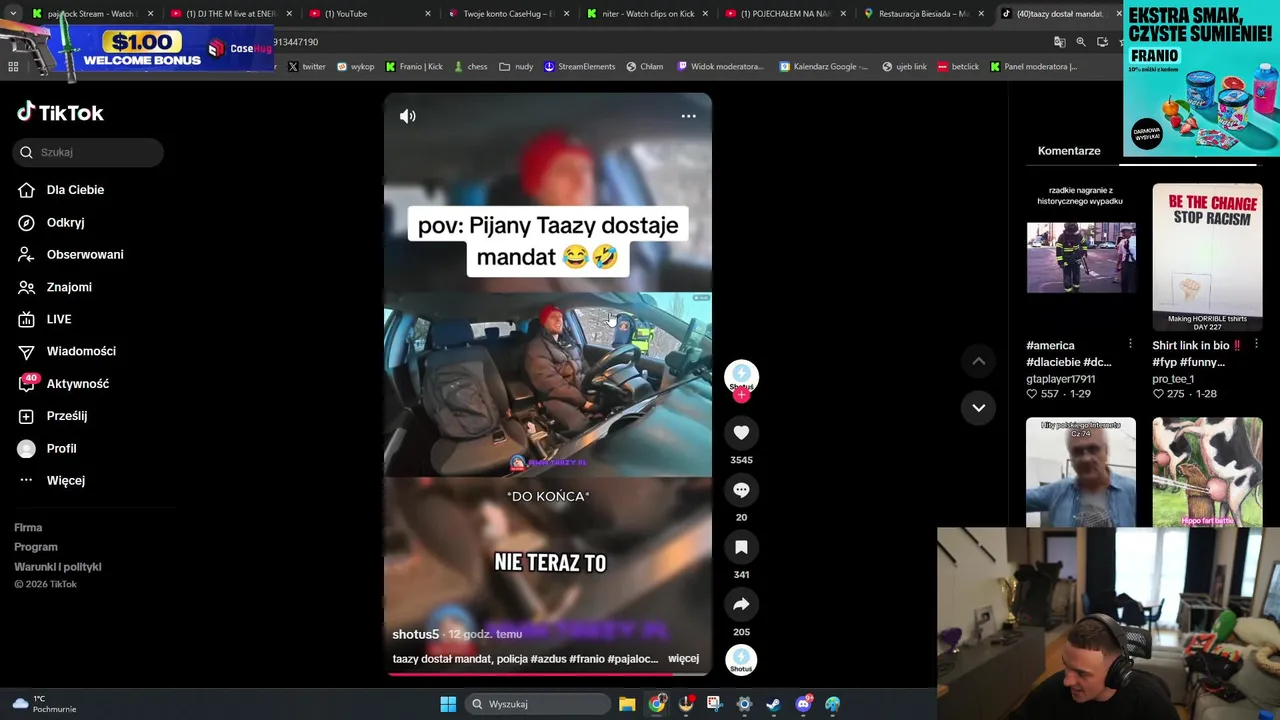Open the Windows Start menu
The image size is (1280, 720).
(x=448, y=704)
